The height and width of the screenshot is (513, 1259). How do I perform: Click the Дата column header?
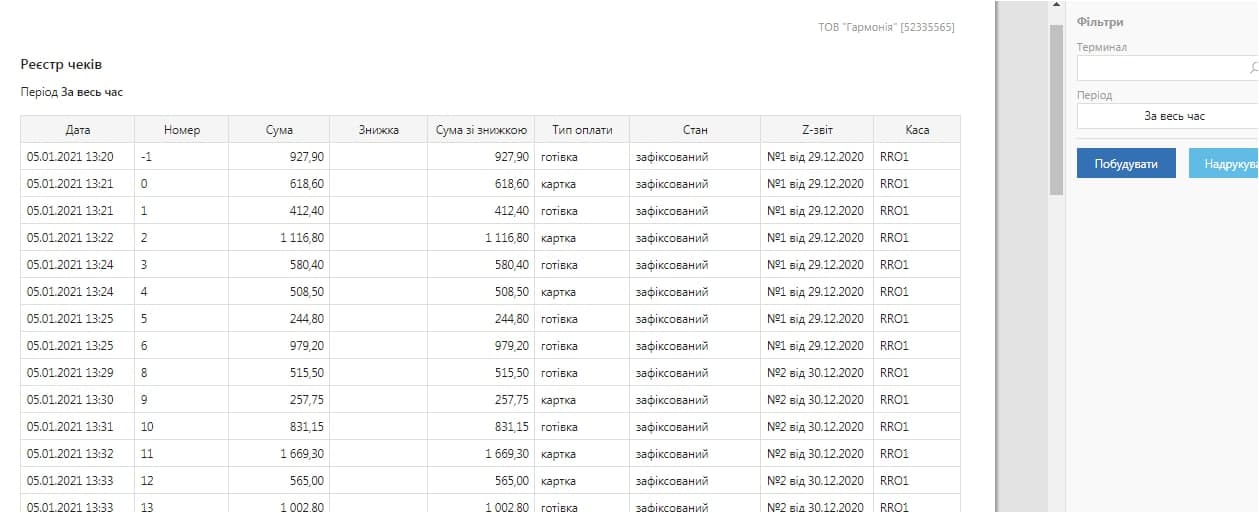78,130
